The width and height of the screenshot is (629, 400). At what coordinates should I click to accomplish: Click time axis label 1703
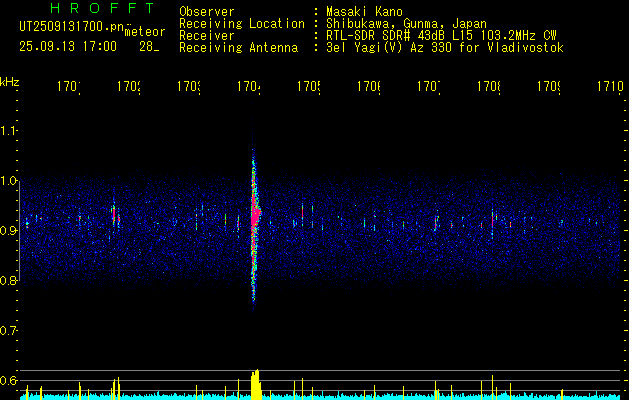(189, 87)
